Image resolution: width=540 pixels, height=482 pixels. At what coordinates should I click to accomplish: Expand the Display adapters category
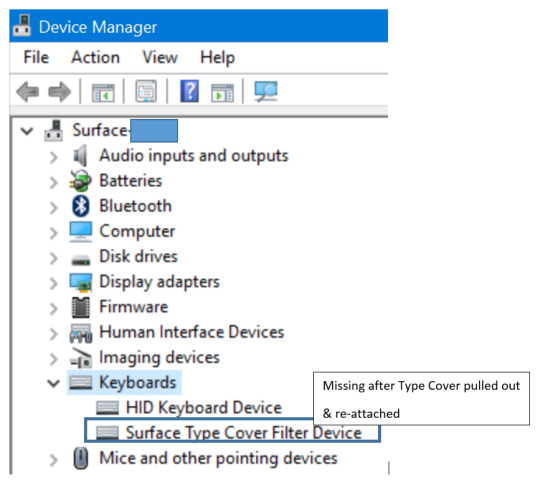tap(54, 283)
